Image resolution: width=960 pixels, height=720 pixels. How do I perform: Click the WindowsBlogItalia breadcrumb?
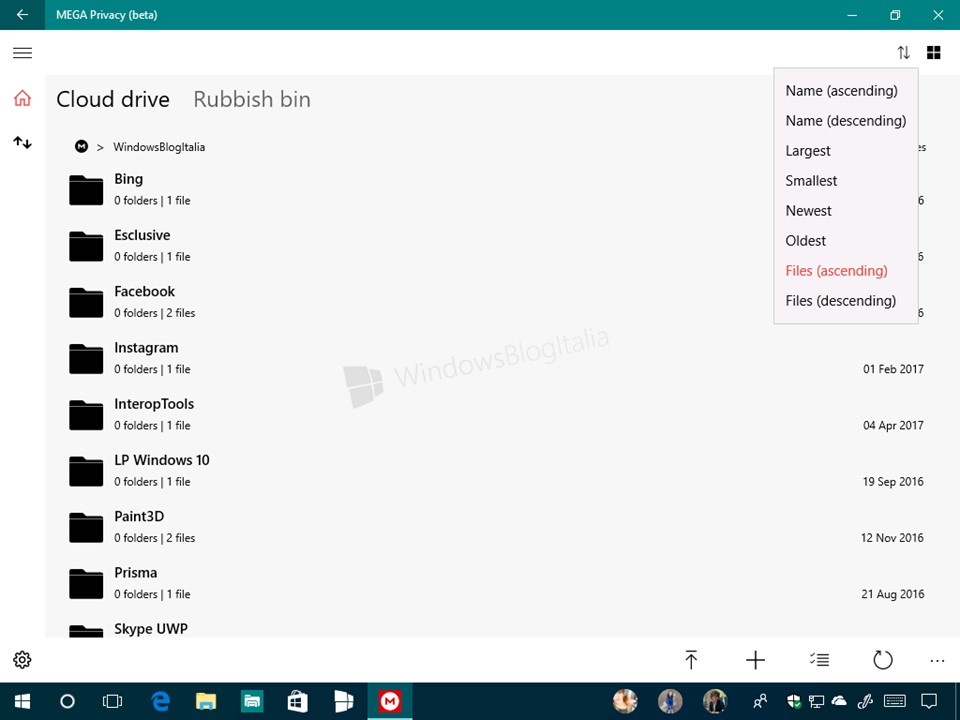click(x=159, y=147)
